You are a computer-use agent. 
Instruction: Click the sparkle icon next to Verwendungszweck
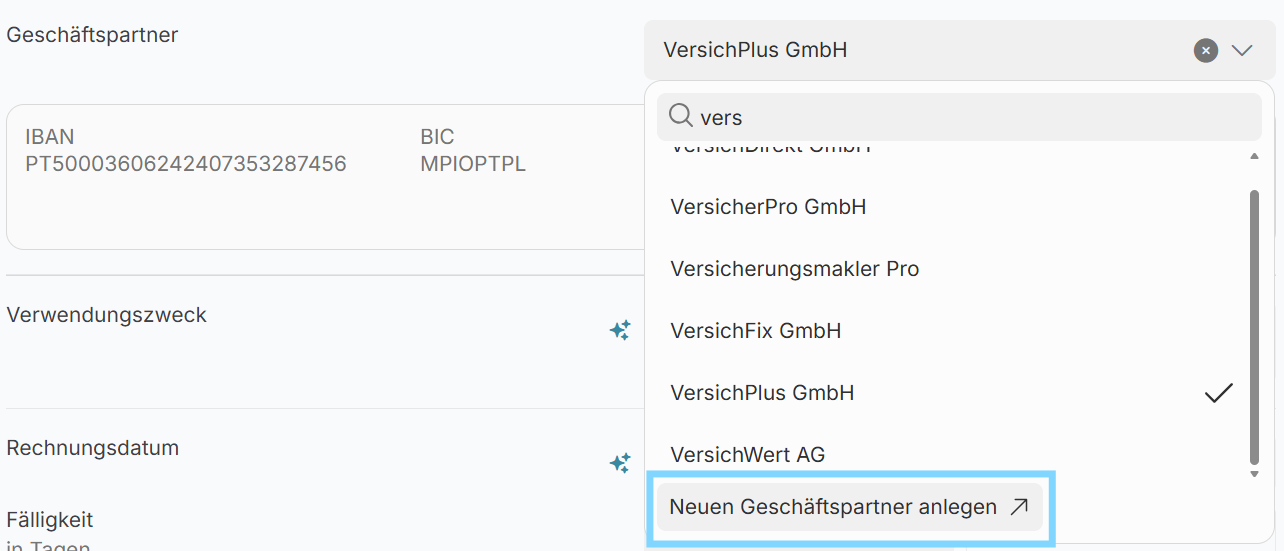tap(620, 330)
